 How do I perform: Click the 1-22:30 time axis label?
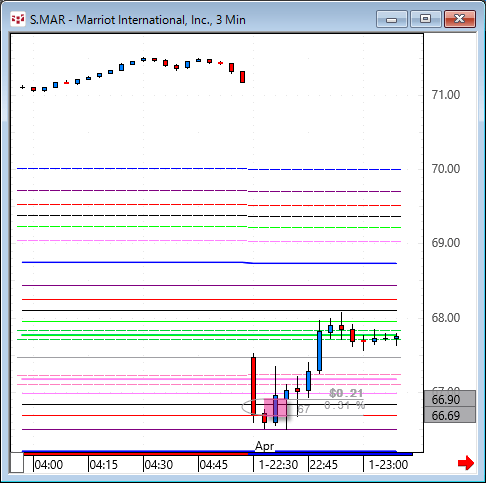278,465
